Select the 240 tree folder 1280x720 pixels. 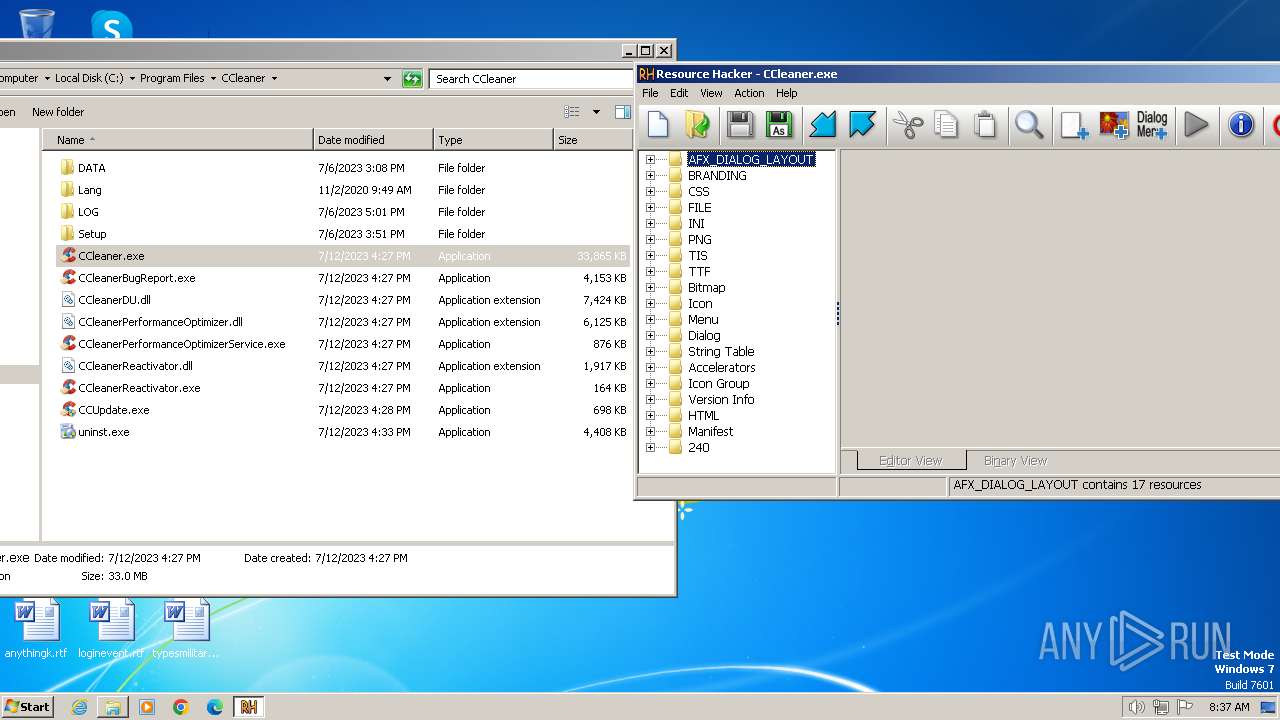(x=699, y=447)
